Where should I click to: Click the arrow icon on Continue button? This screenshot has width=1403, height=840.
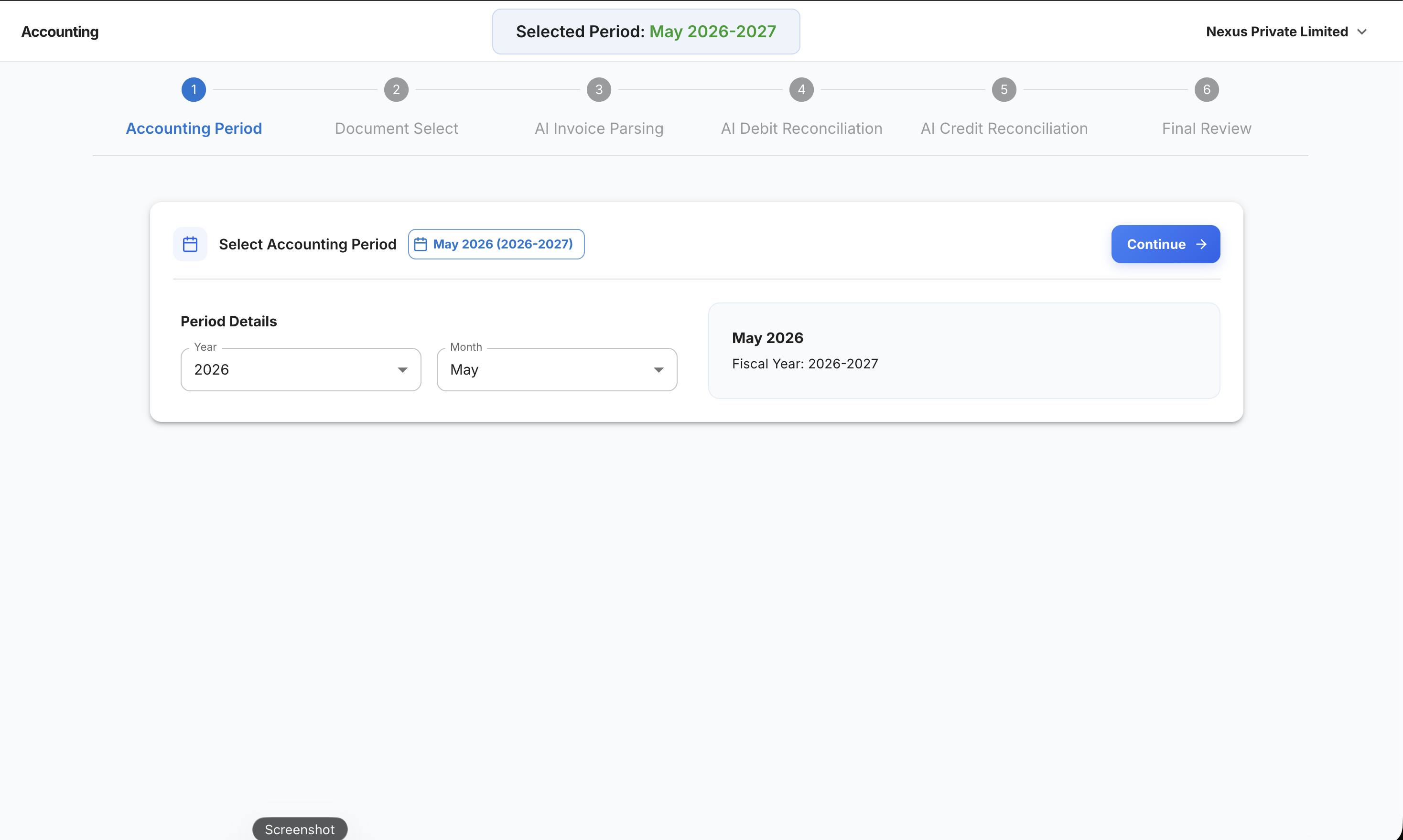pyautogui.click(x=1201, y=244)
